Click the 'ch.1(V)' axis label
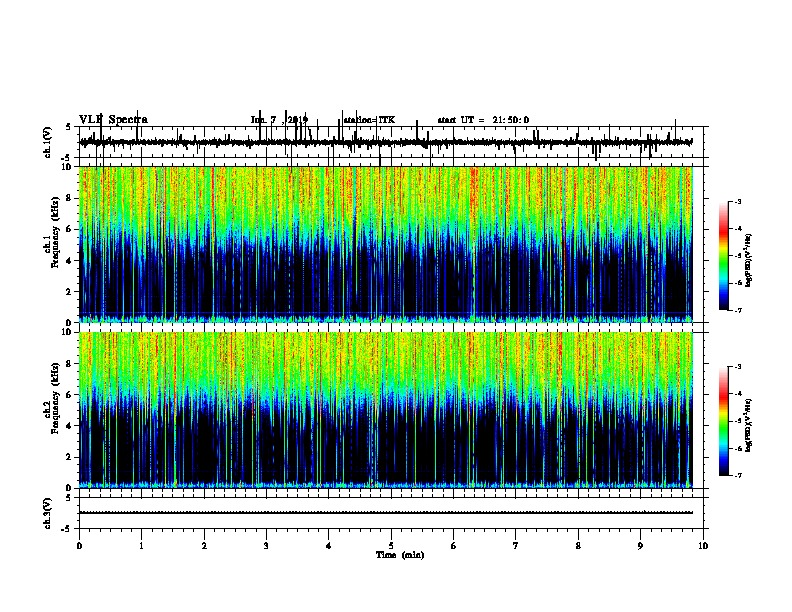Screen dimensions: 792x612 click(48, 142)
